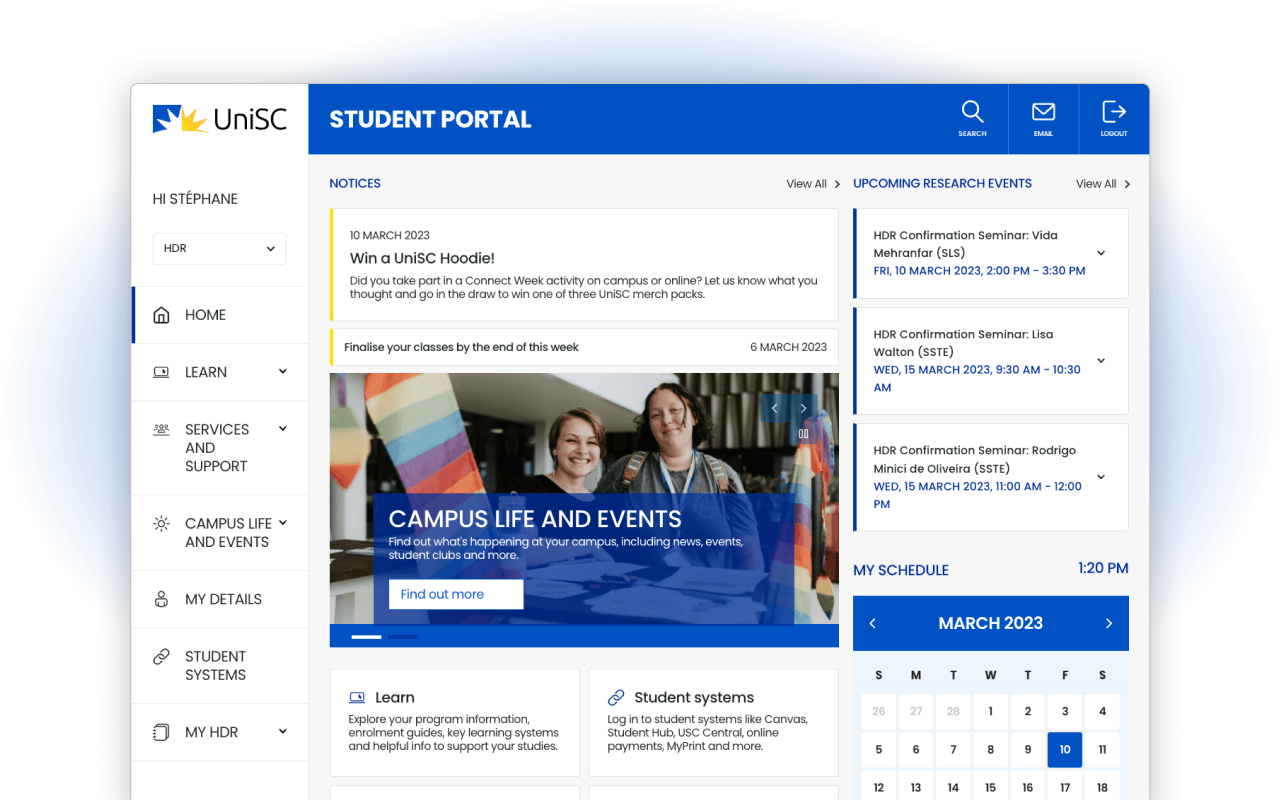Click the laptop icon on Learn card

point(357,697)
